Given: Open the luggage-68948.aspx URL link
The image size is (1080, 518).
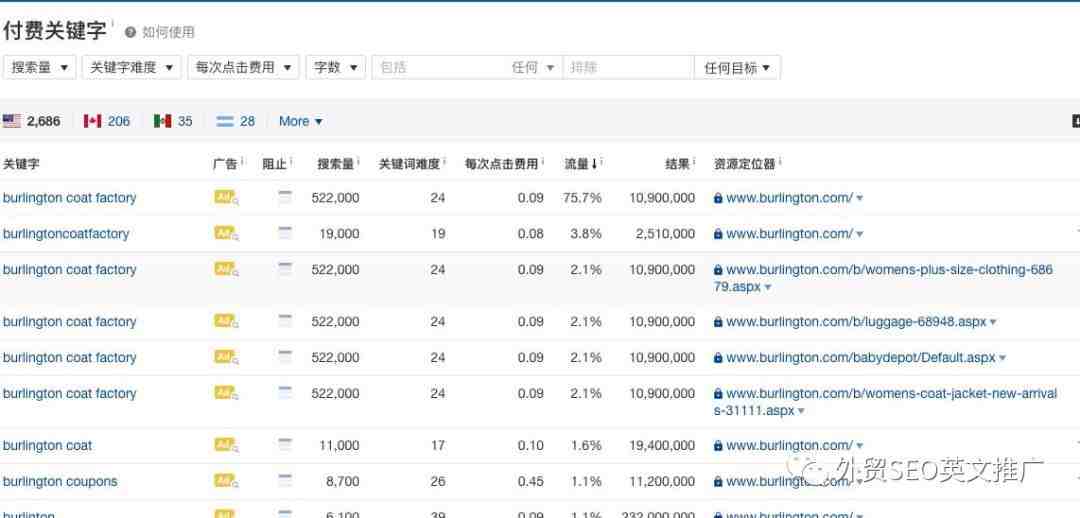Looking at the screenshot, I should pyautogui.click(x=856, y=322).
